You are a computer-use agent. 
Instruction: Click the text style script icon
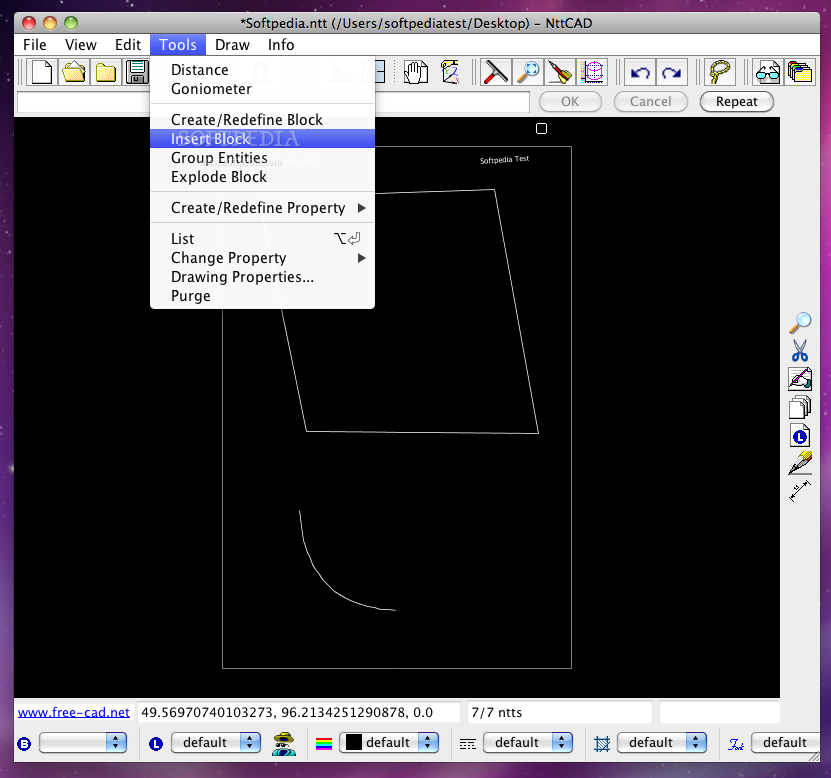coord(736,745)
